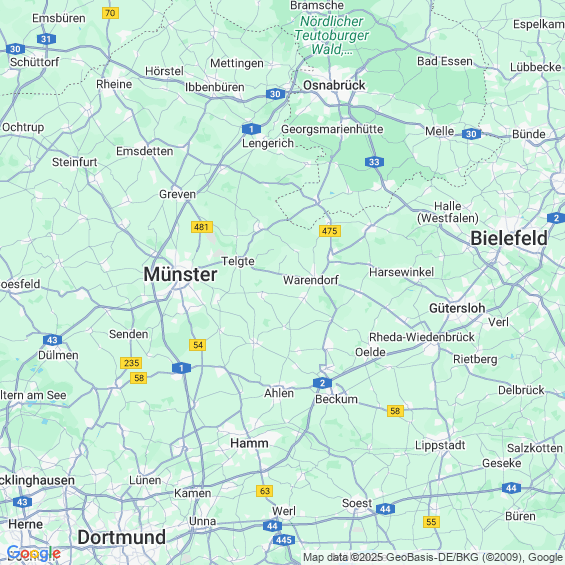
Task: Click the Nördlicher Teutoburger Wald park label
Action: pos(332,35)
